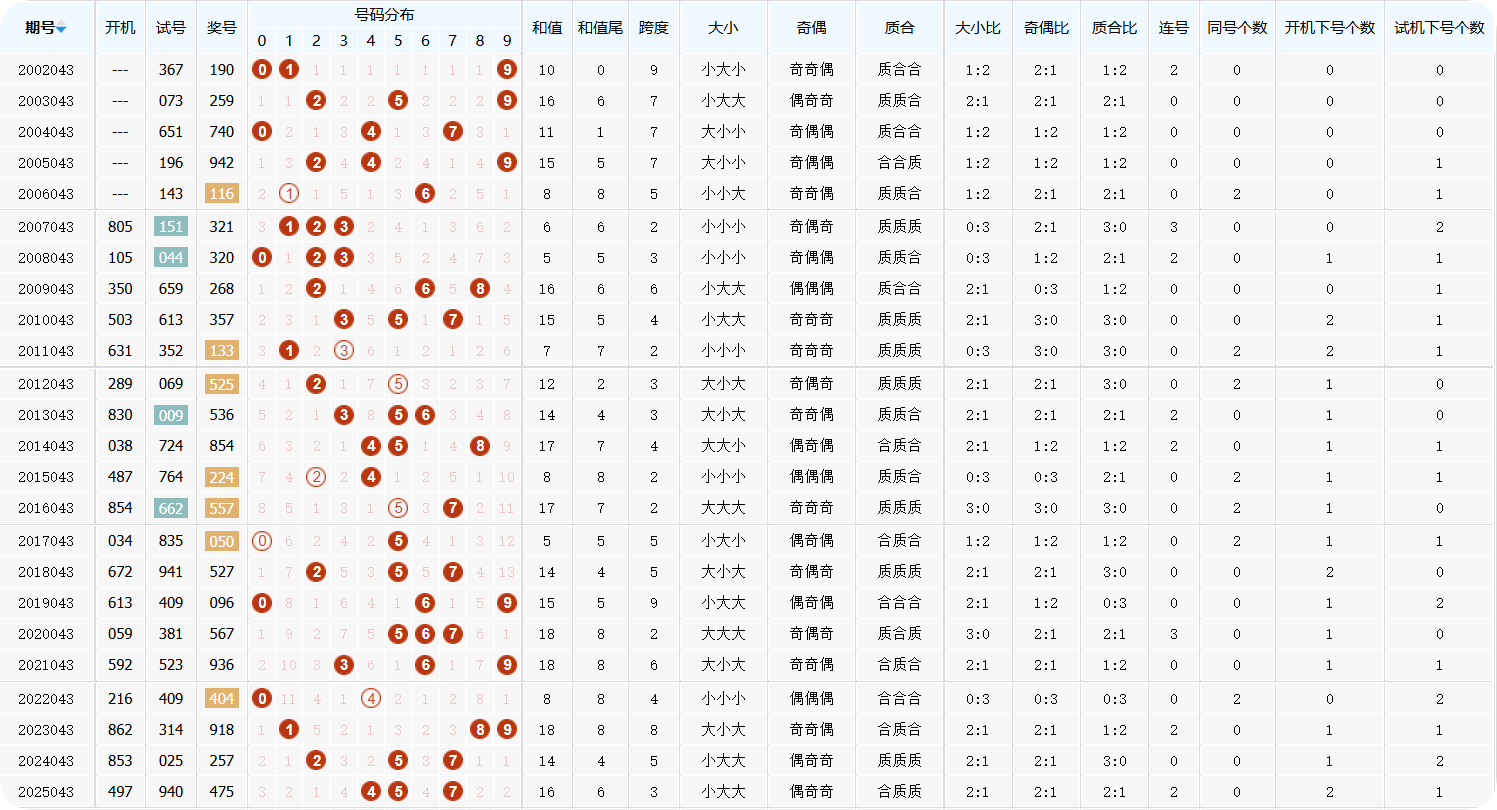Click outlined ball 3 in row 2011043
This screenshot has height=810, width=1497.
(344, 351)
